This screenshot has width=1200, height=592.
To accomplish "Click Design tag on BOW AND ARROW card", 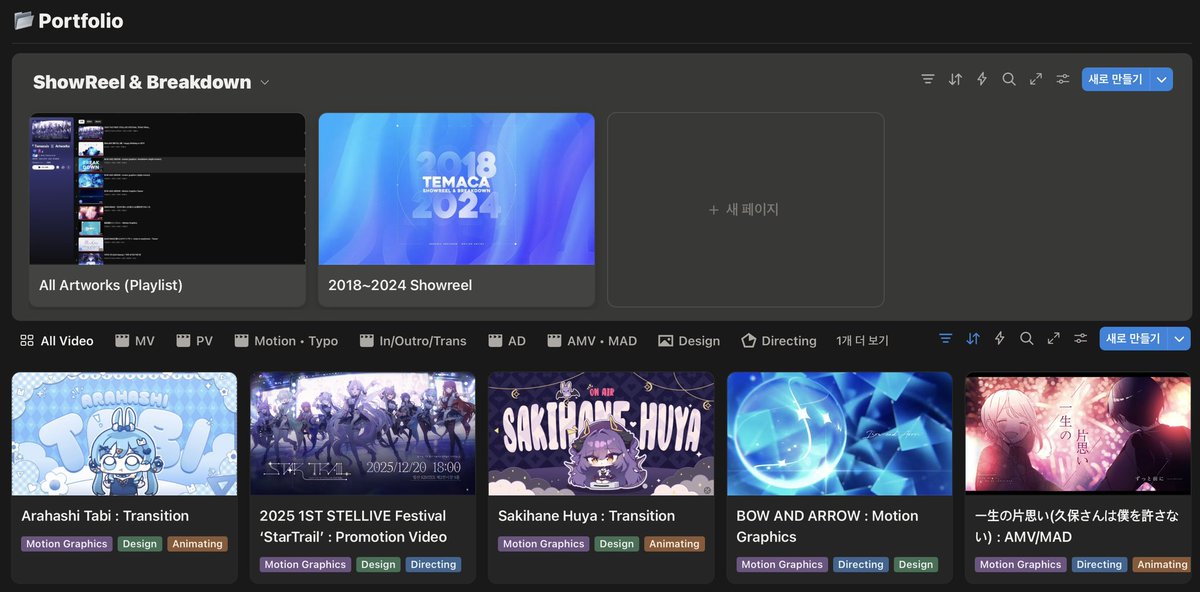I will coord(915,565).
